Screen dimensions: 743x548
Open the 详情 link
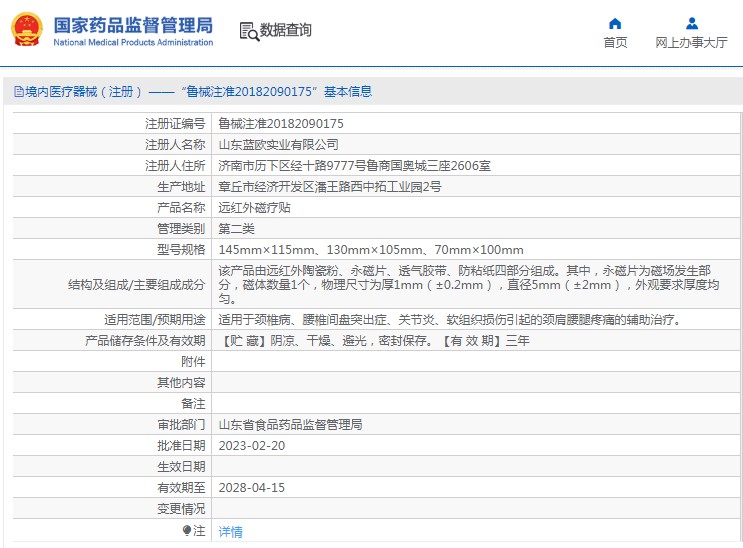(230, 532)
